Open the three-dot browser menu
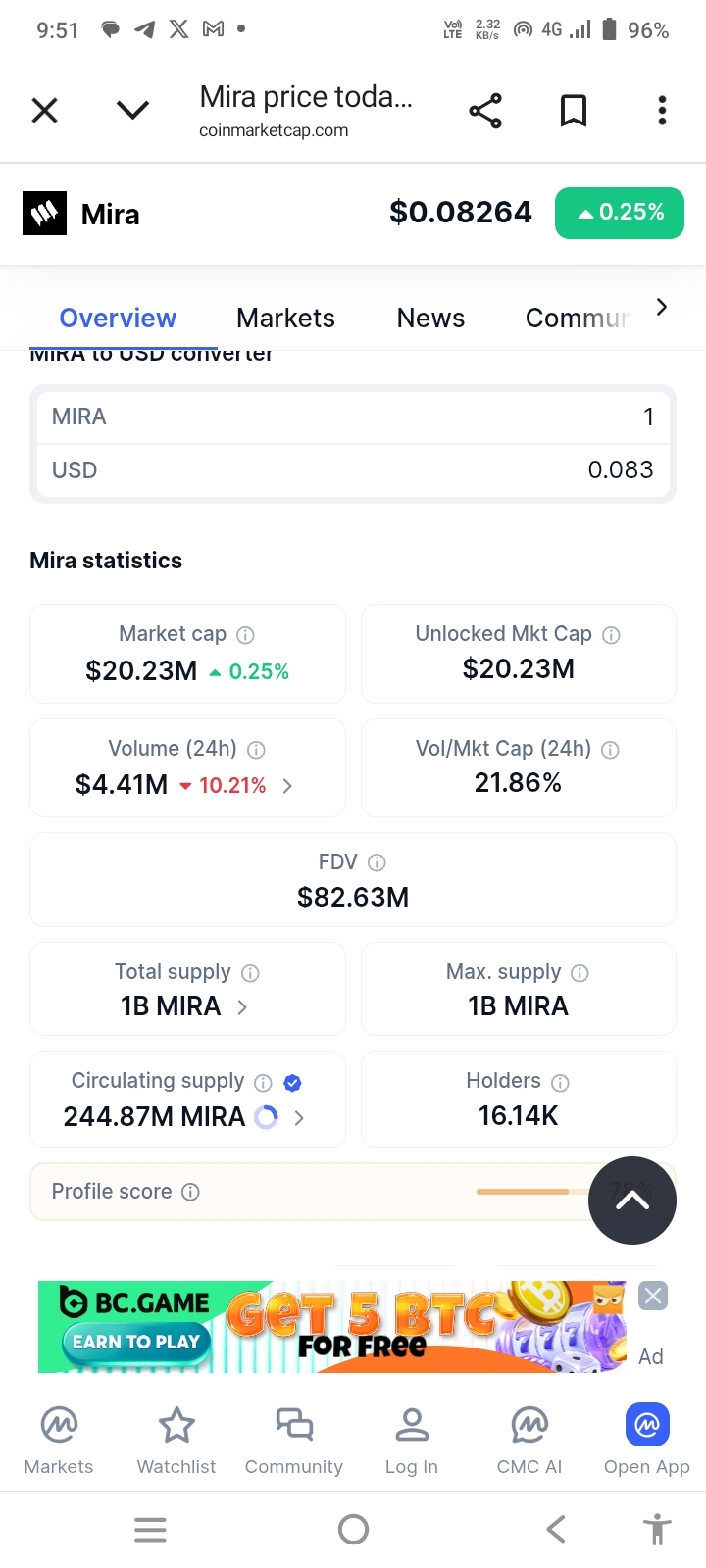The width and height of the screenshot is (706, 1568). click(x=662, y=111)
